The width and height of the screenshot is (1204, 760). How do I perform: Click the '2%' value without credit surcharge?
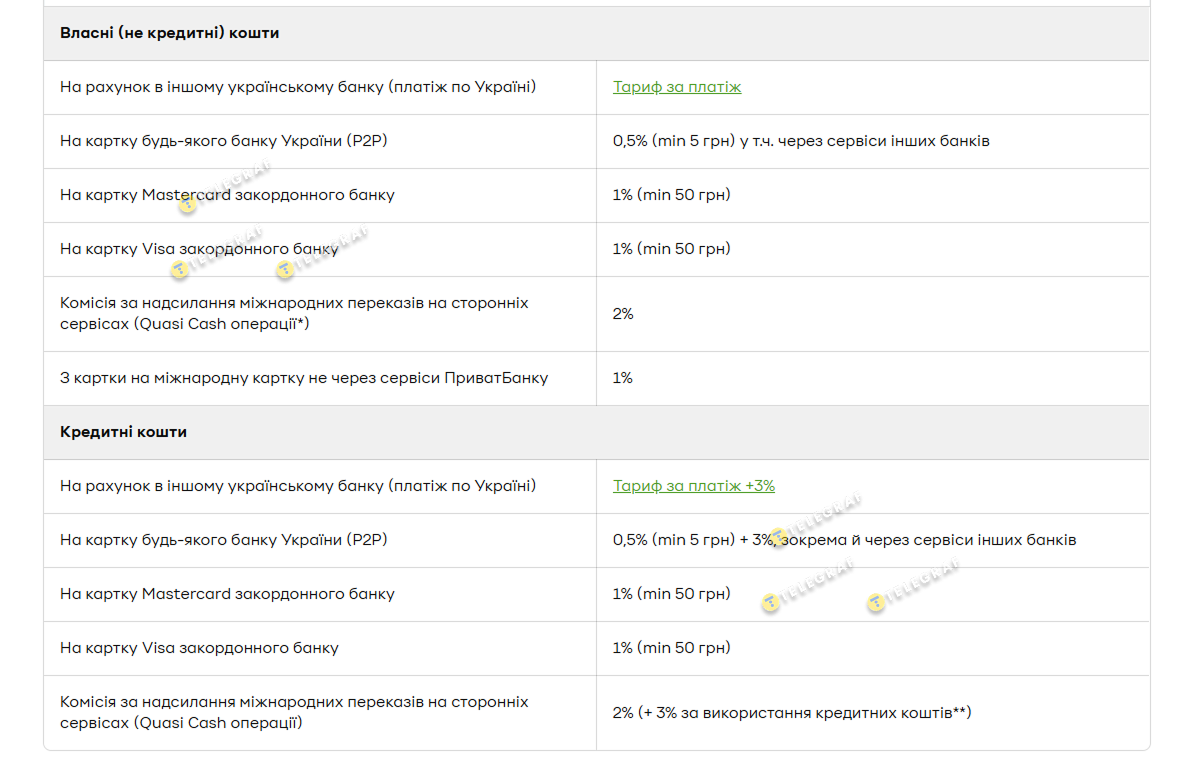(623, 314)
